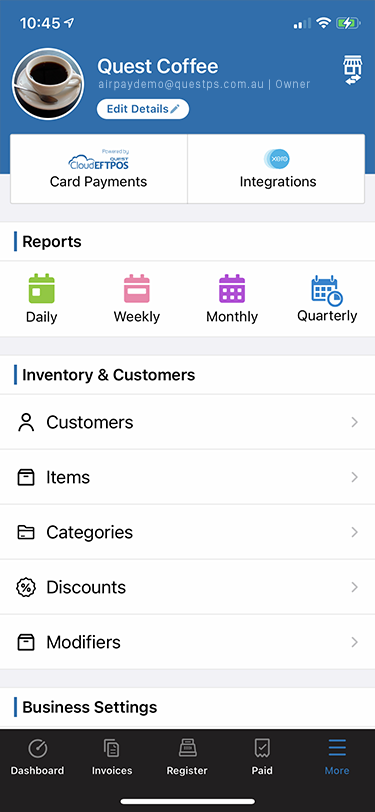This screenshot has height=812, width=375.
Task: Open the Paid tab
Action: point(262,757)
